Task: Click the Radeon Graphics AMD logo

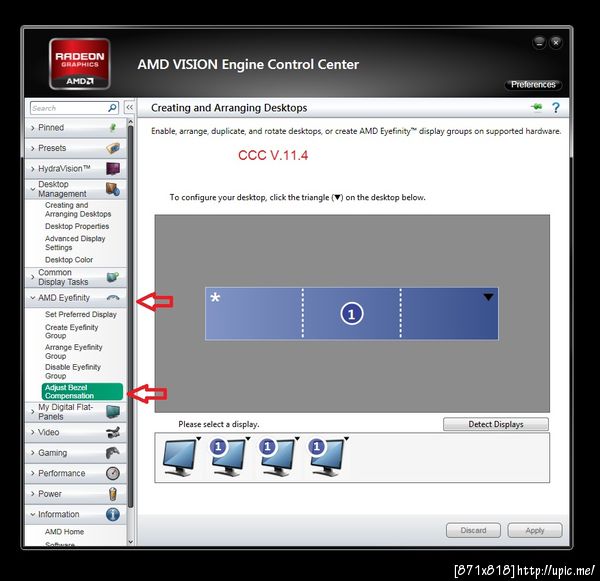Action: (80, 64)
